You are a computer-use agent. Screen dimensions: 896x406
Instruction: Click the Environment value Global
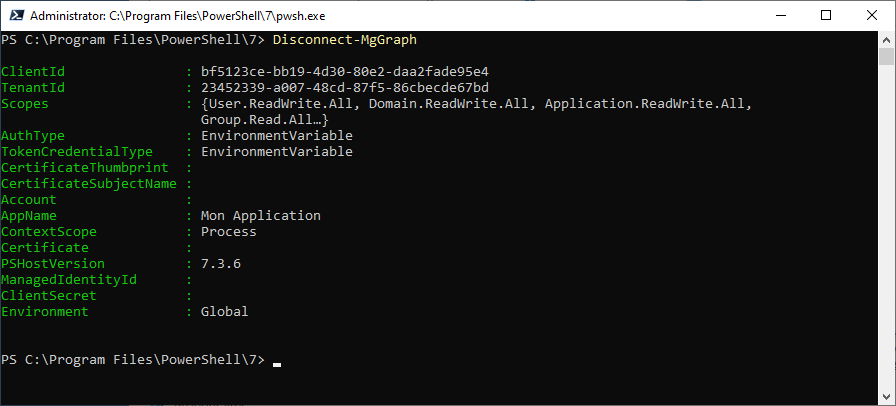click(x=225, y=312)
